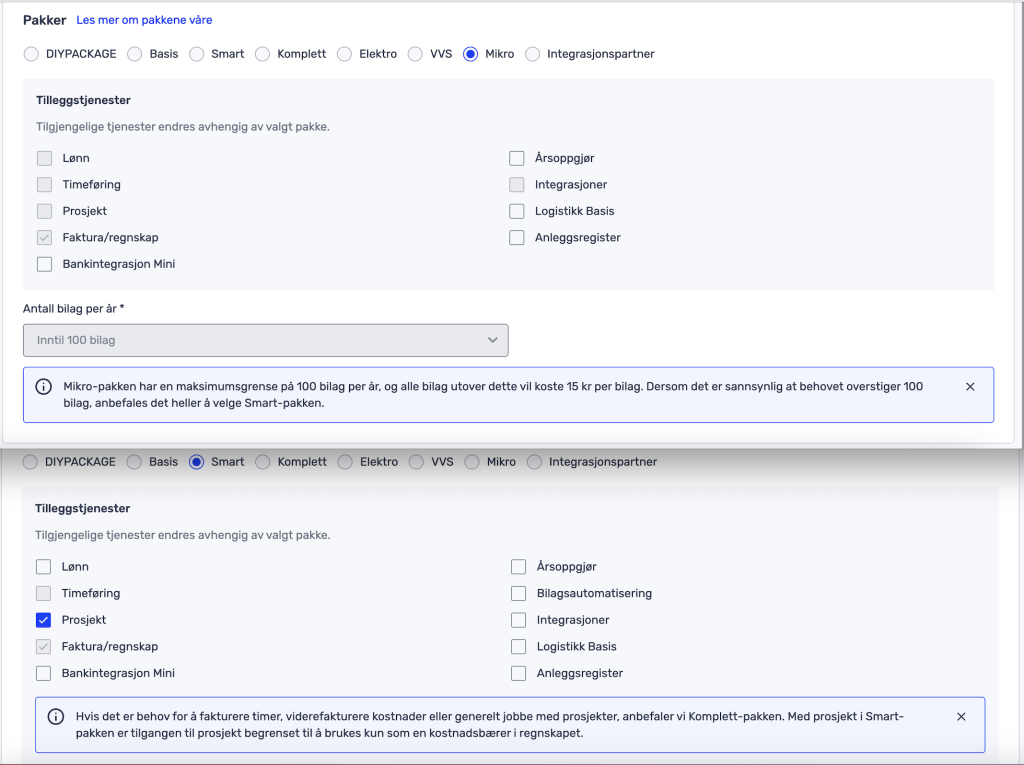Click info icon in the Mikro-pakken notice
1024x765 pixels.
44,387
